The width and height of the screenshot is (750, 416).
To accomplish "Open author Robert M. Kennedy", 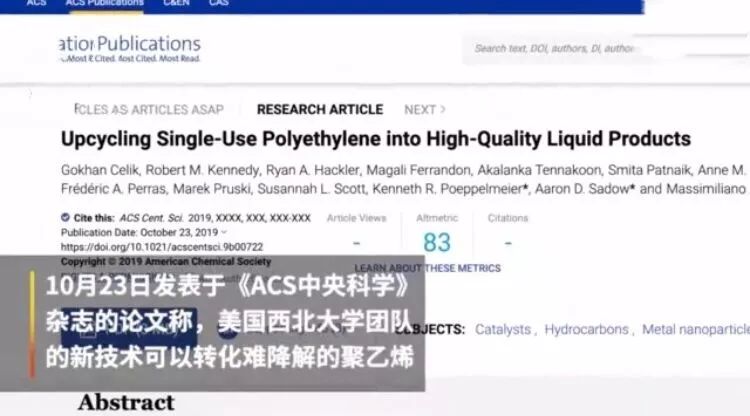I will pyautogui.click(x=202, y=170).
